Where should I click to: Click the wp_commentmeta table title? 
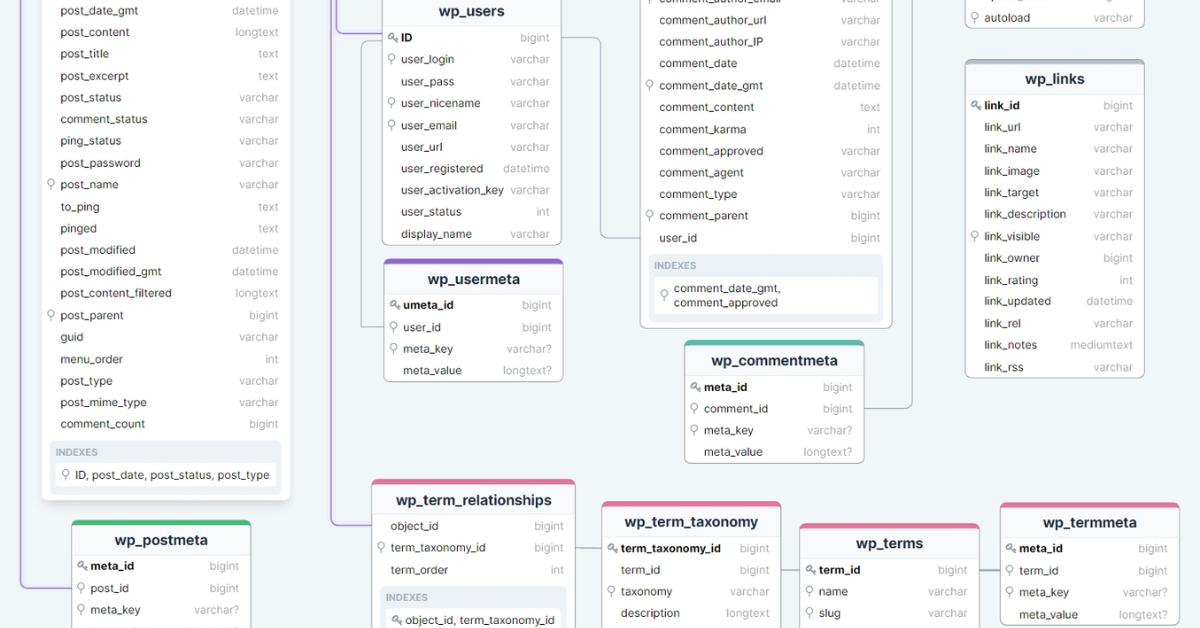point(774,361)
